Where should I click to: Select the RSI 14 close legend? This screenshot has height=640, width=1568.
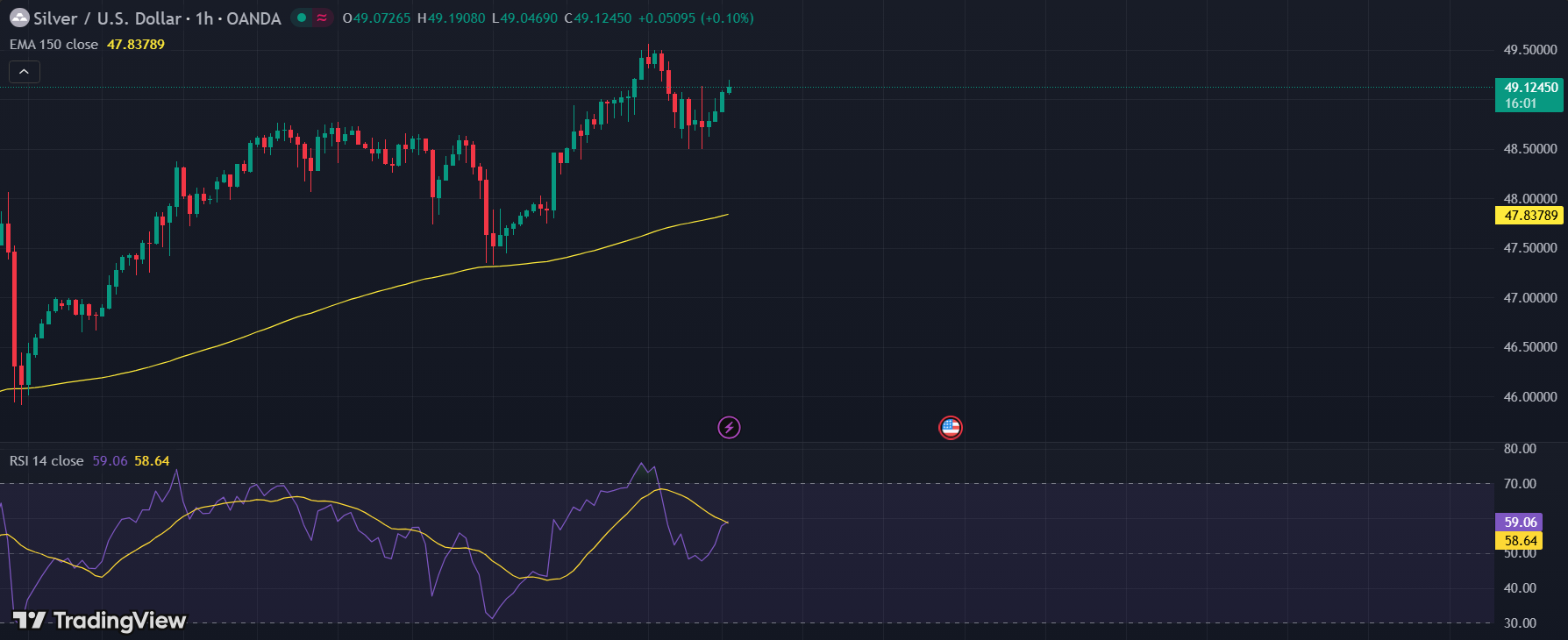pos(46,461)
